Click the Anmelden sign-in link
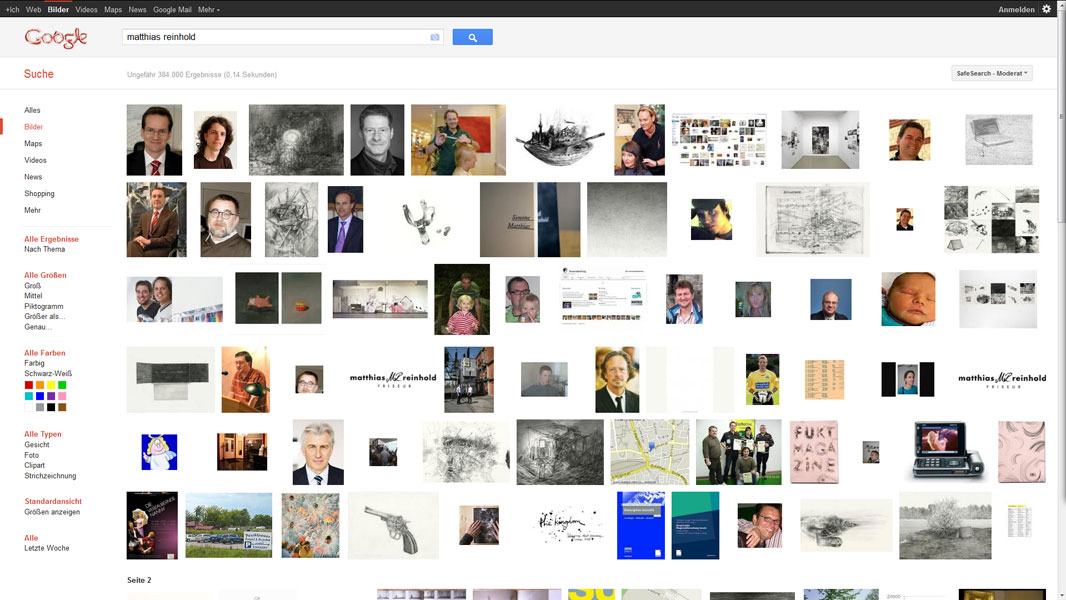Image resolution: width=1066 pixels, height=600 pixels. (x=1016, y=9)
